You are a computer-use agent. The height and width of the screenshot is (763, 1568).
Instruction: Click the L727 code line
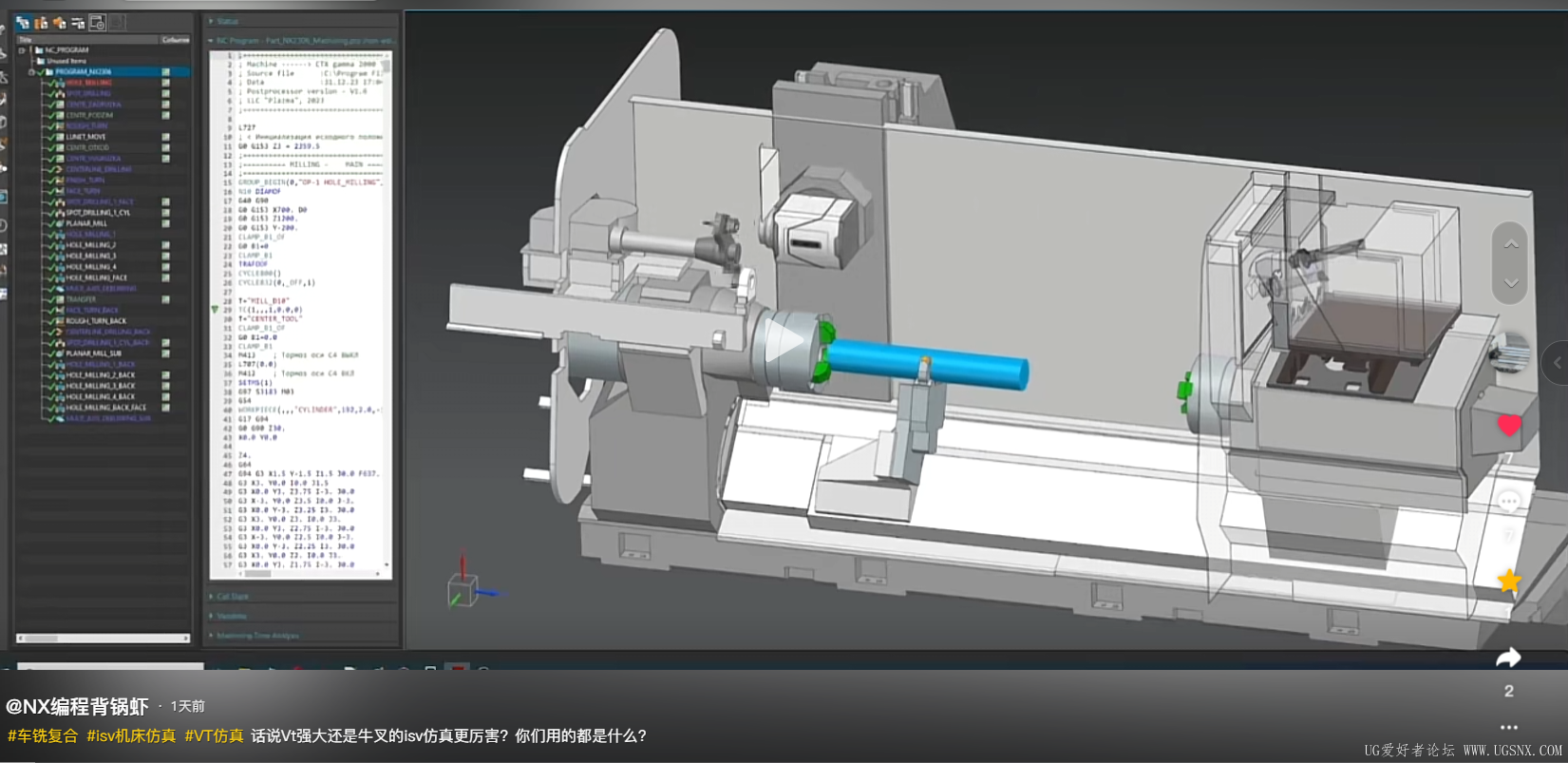(x=246, y=127)
